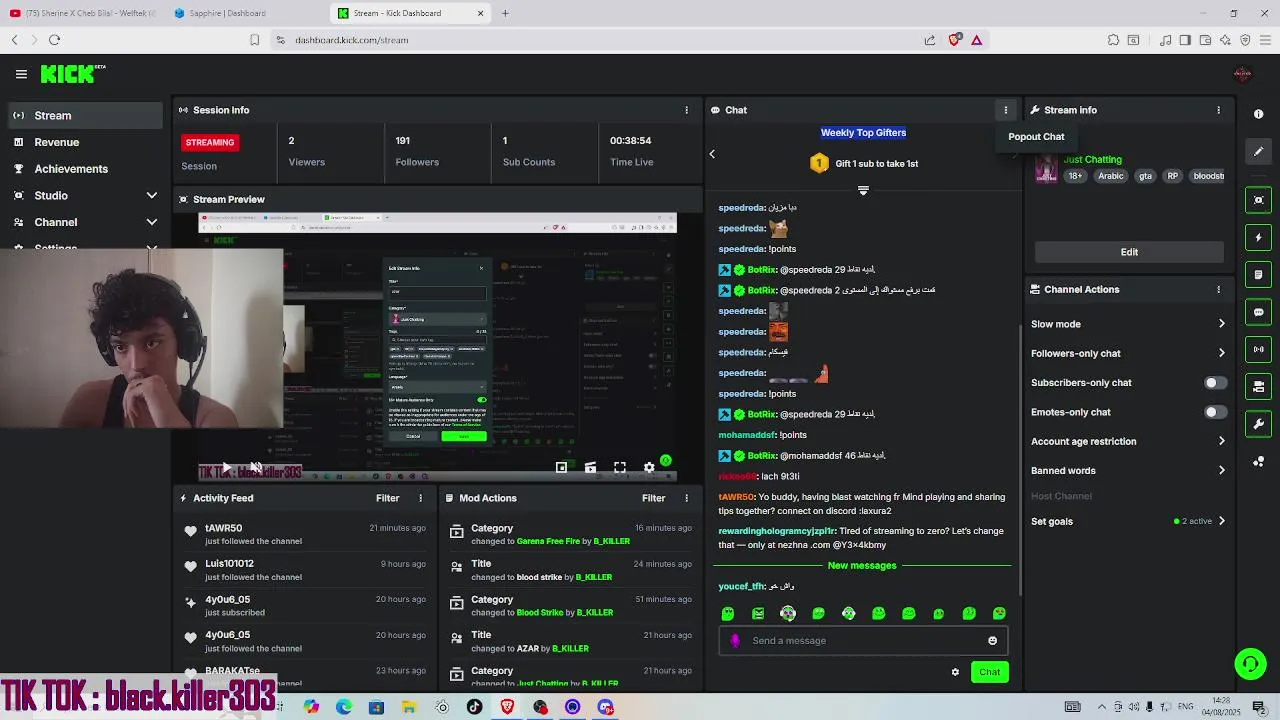Select Popout Chat menu entry

click(1036, 137)
